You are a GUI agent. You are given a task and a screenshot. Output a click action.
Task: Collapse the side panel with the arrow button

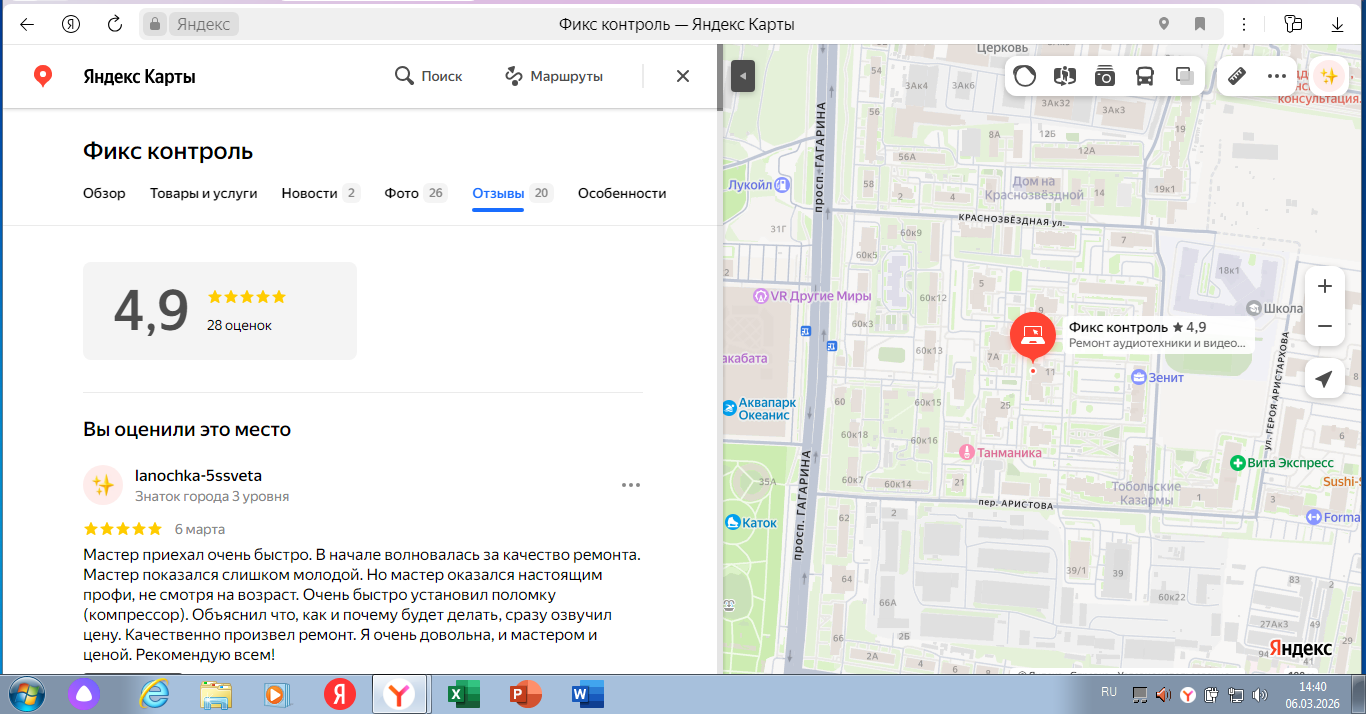(x=742, y=76)
